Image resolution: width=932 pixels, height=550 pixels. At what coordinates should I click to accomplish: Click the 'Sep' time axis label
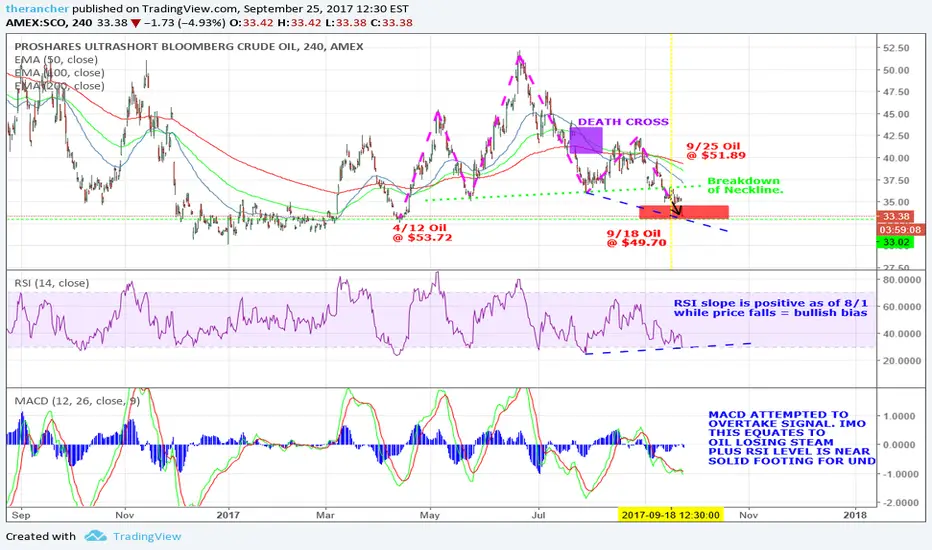tap(21, 515)
